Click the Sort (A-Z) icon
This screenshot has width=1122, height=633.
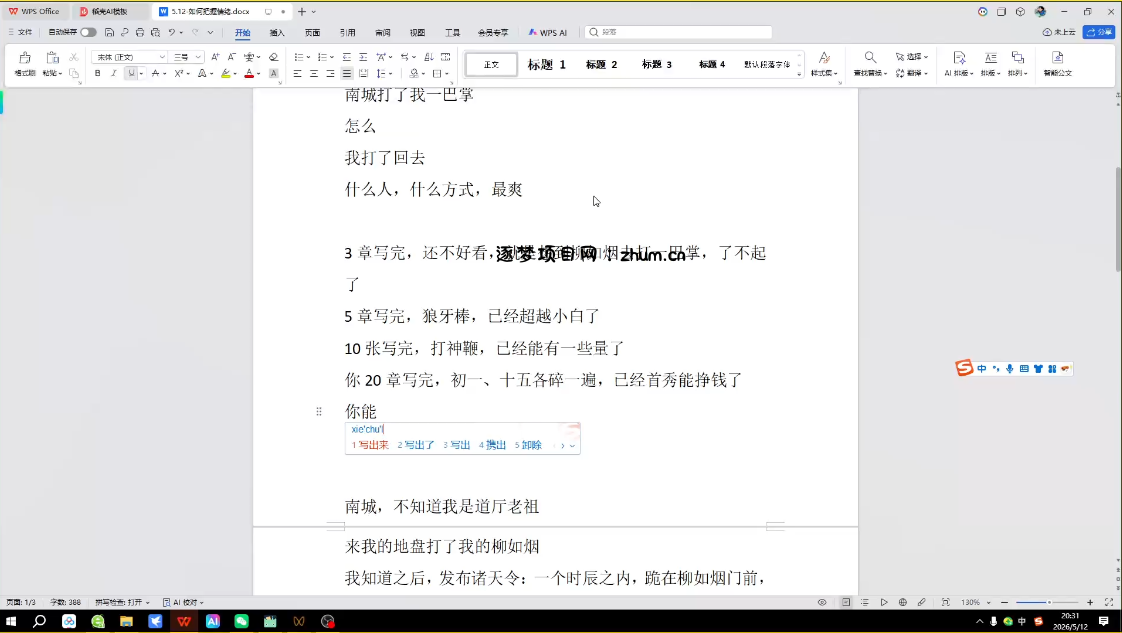(429, 57)
